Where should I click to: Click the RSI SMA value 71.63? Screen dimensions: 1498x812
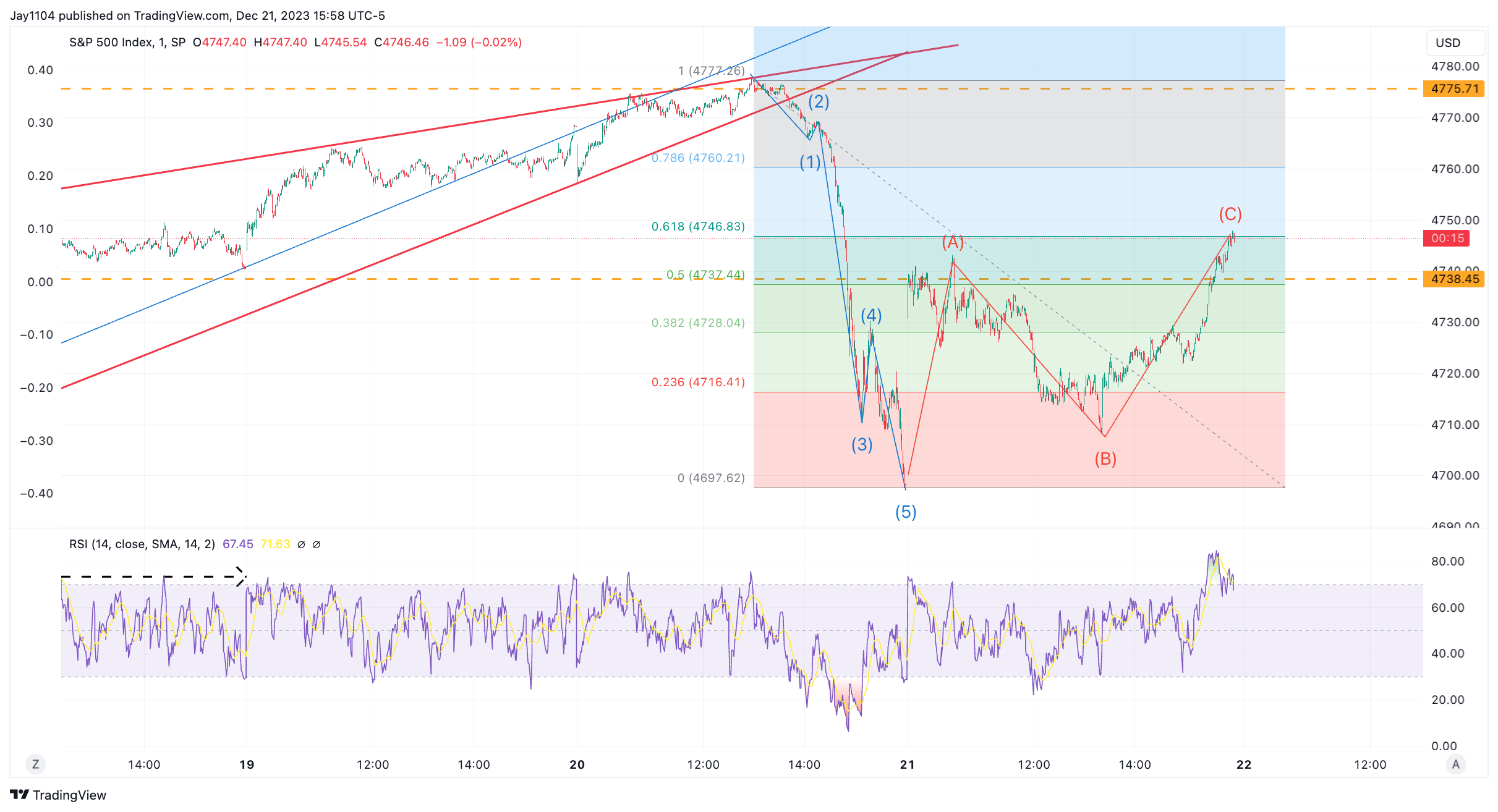click(275, 544)
